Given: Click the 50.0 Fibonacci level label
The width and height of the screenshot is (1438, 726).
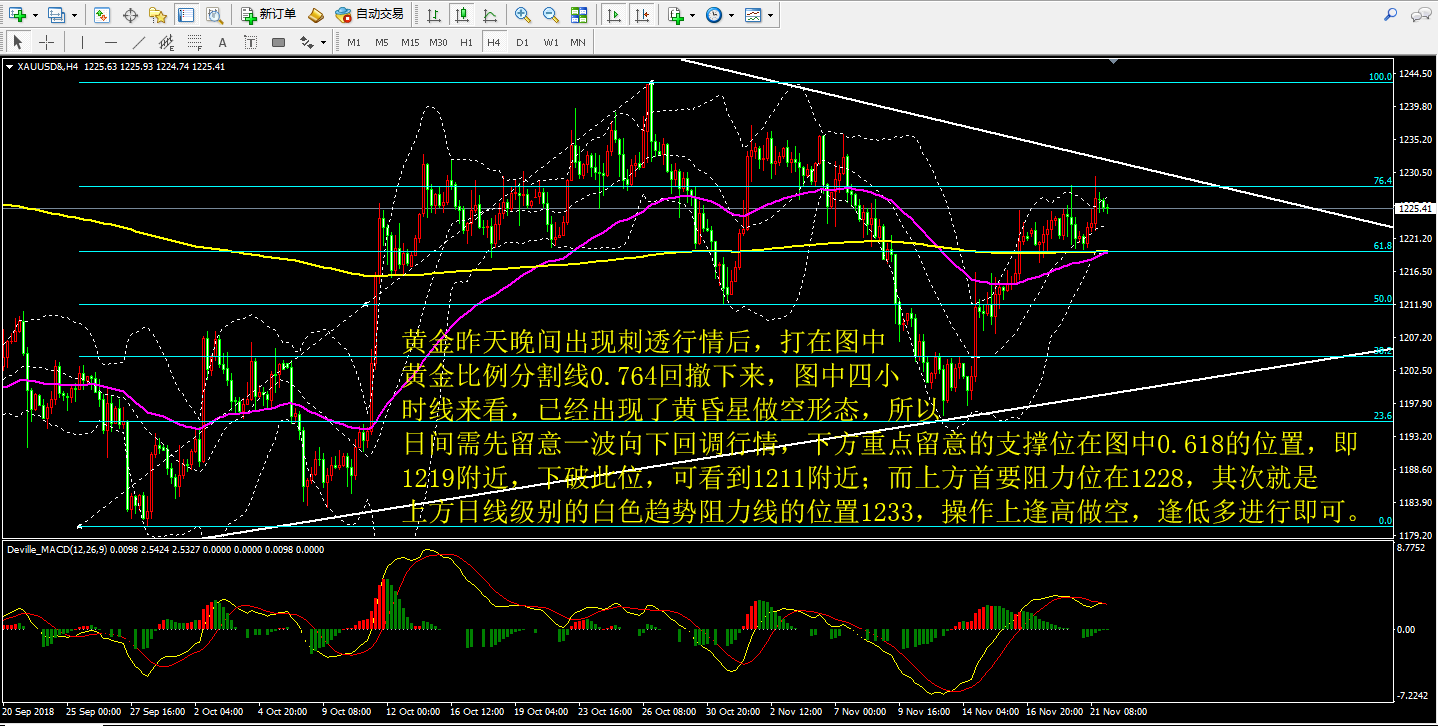Looking at the screenshot, I should coord(1383,298).
